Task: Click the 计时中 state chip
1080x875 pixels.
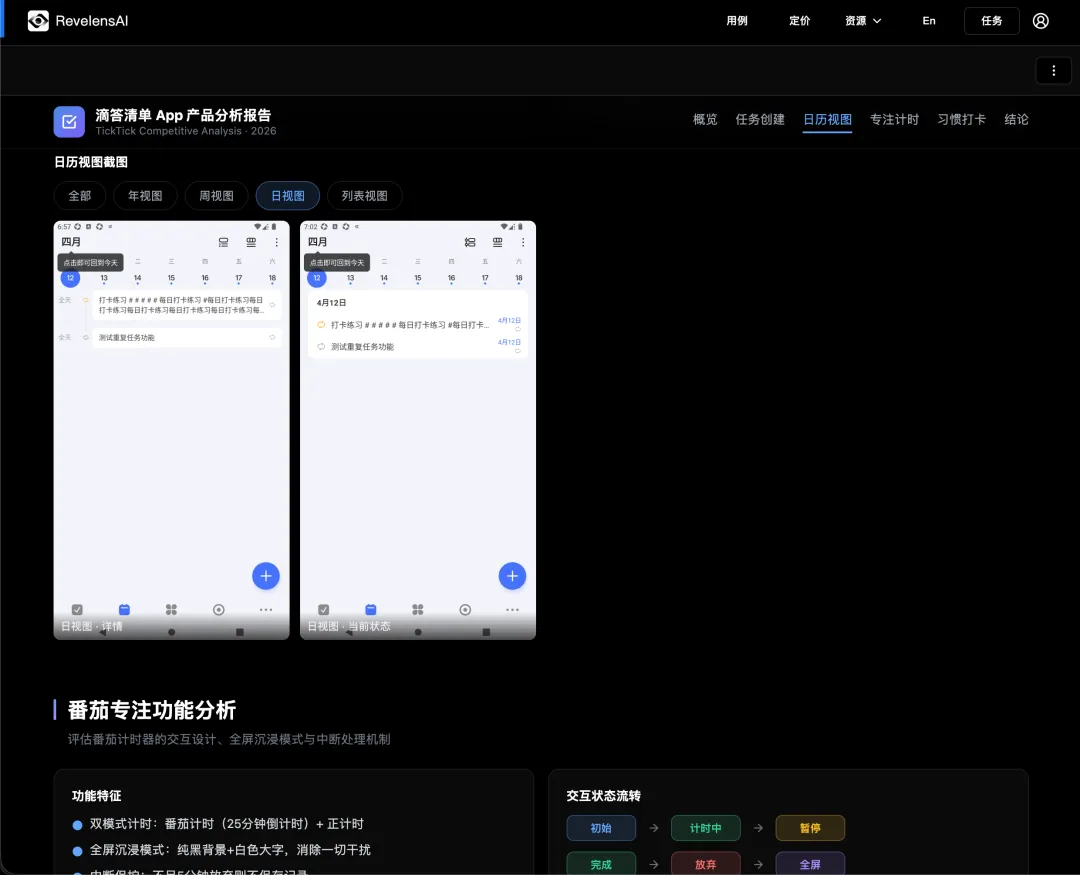Action: click(705, 828)
